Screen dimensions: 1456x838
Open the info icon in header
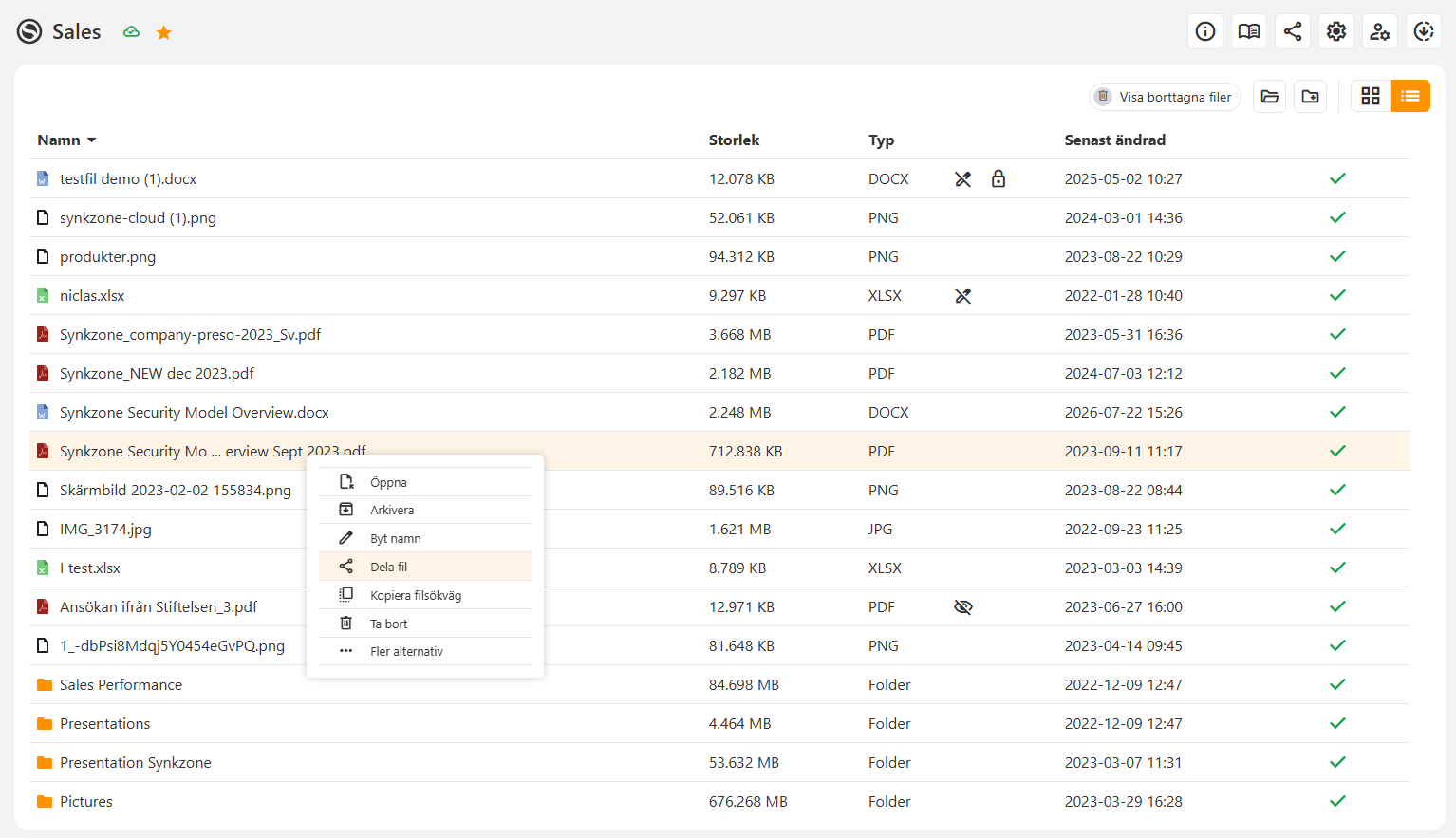(x=1205, y=31)
